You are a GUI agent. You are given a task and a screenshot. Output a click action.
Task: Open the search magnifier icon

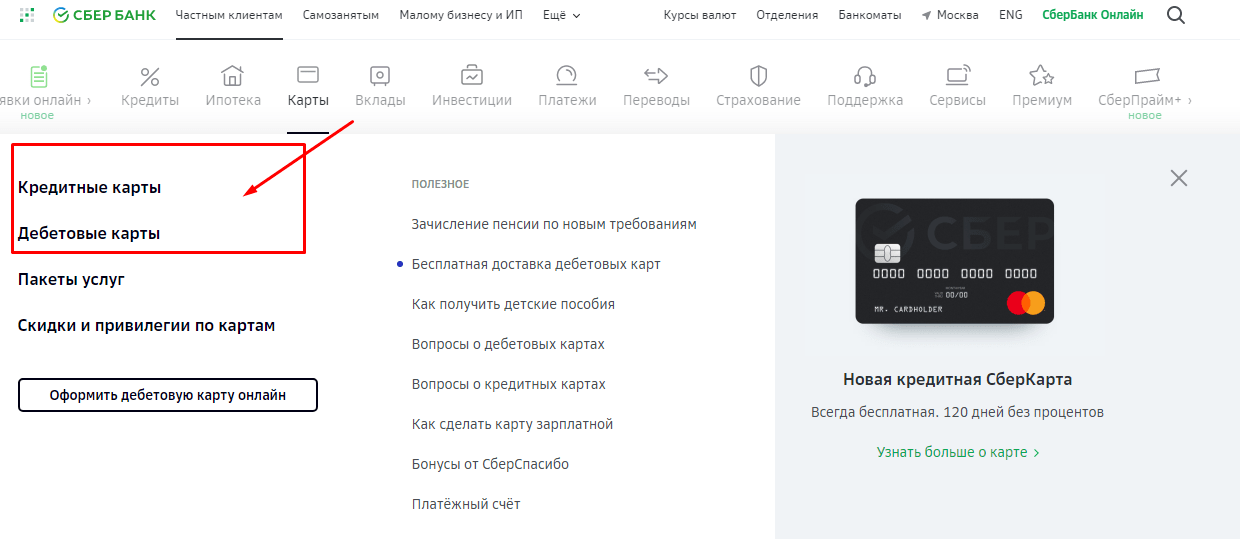1176,15
